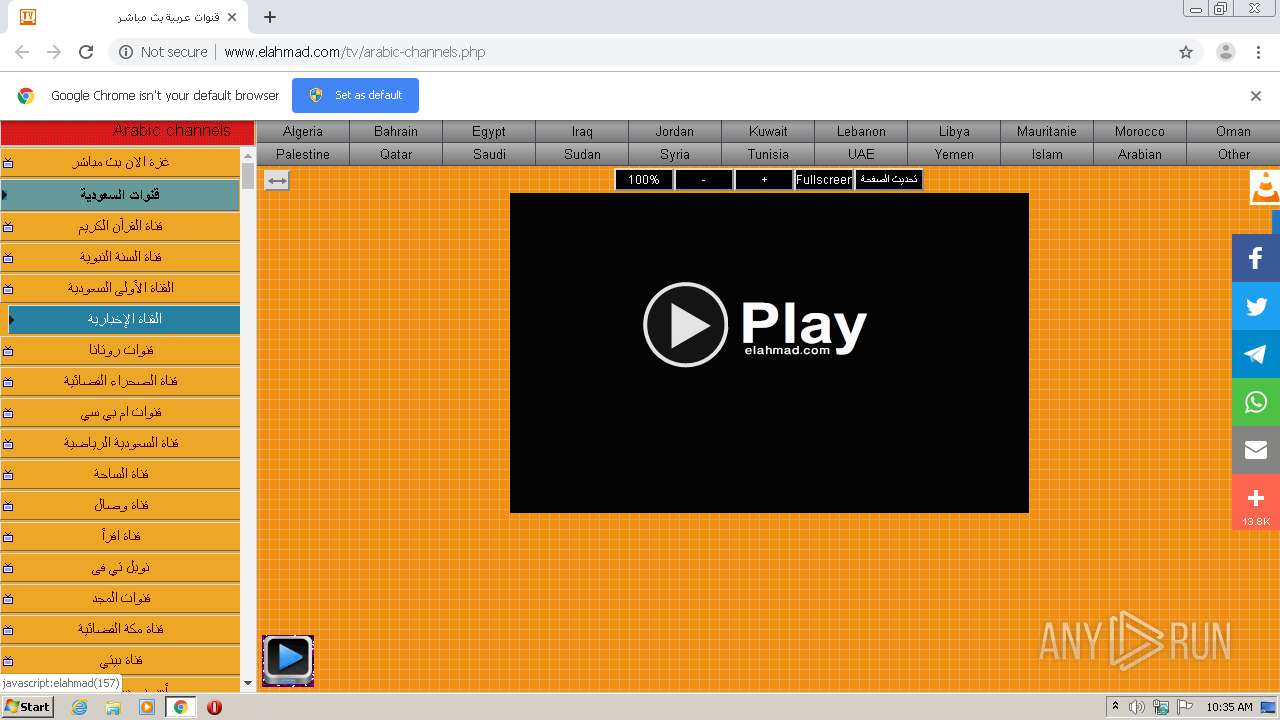Switch to the Saudi channels tab
The image size is (1280, 720).
pos(489,154)
